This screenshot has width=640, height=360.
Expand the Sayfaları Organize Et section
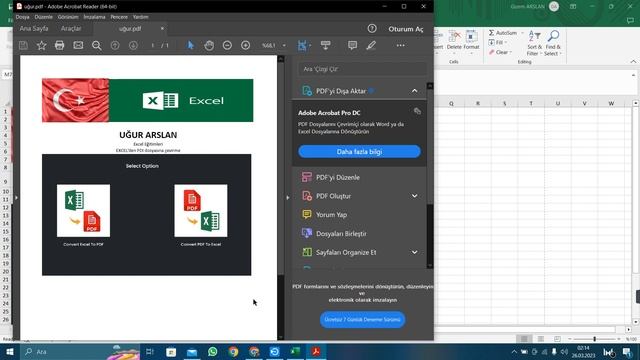click(414, 252)
